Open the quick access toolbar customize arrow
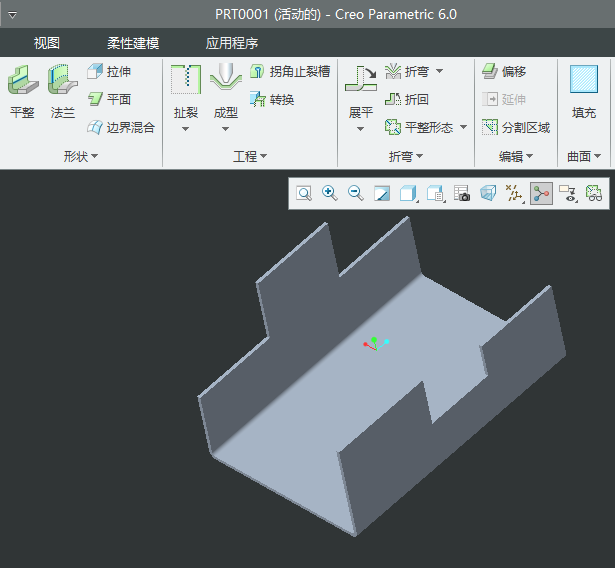615x568 pixels. pyautogui.click(x=13, y=15)
